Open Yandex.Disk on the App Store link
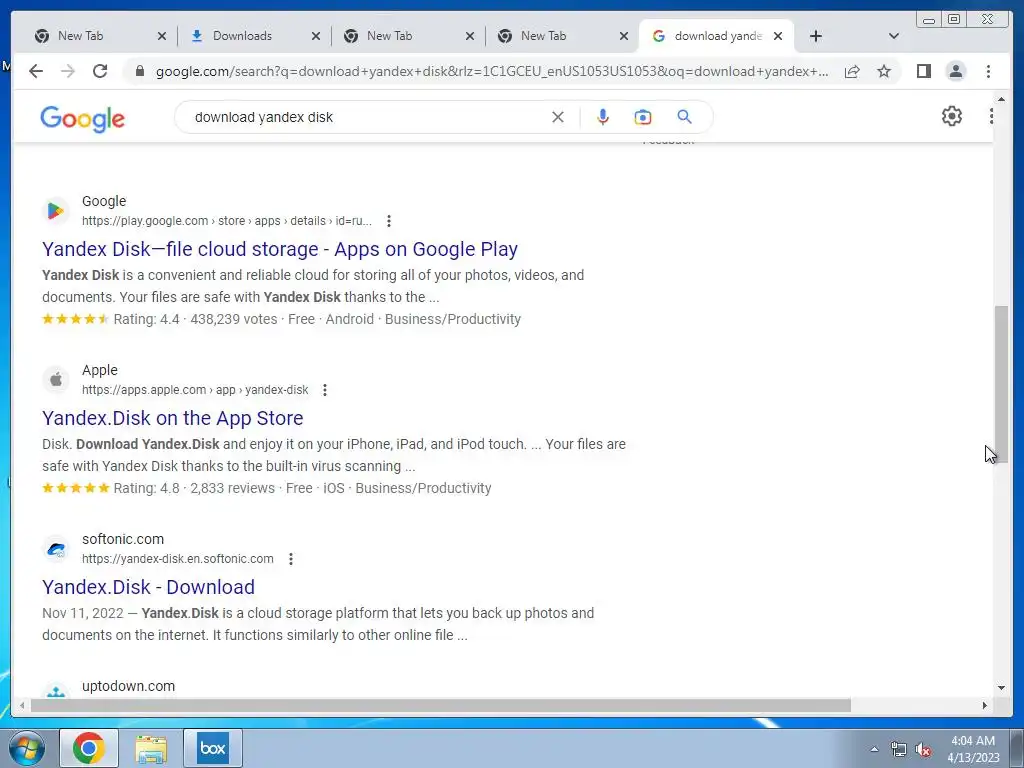The image size is (1024, 768). point(173,418)
